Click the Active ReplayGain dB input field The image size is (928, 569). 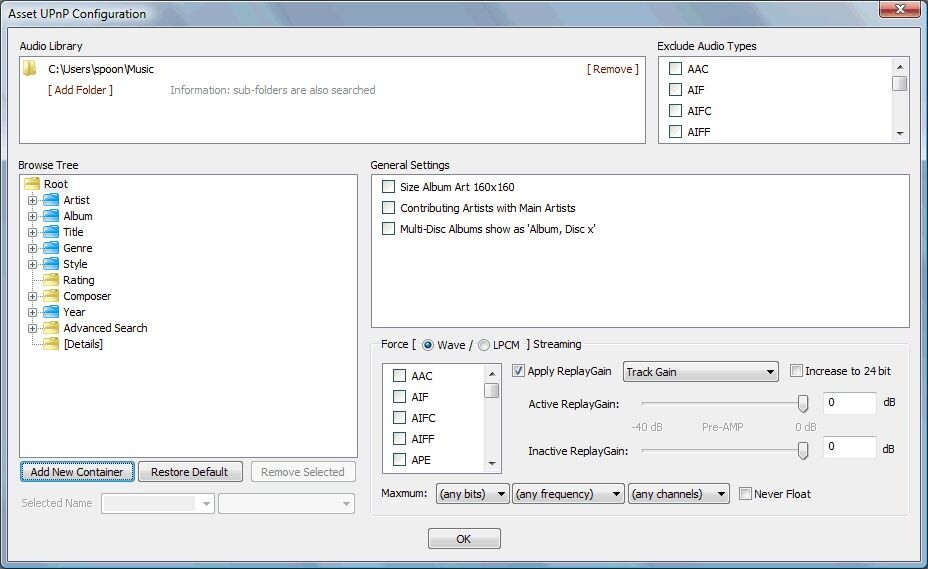(x=849, y=403)
